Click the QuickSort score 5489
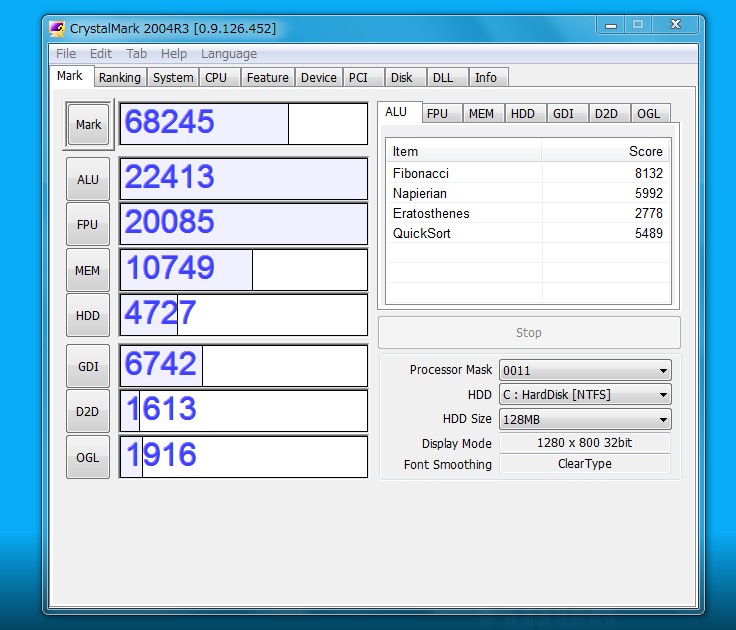 (649, 233)
